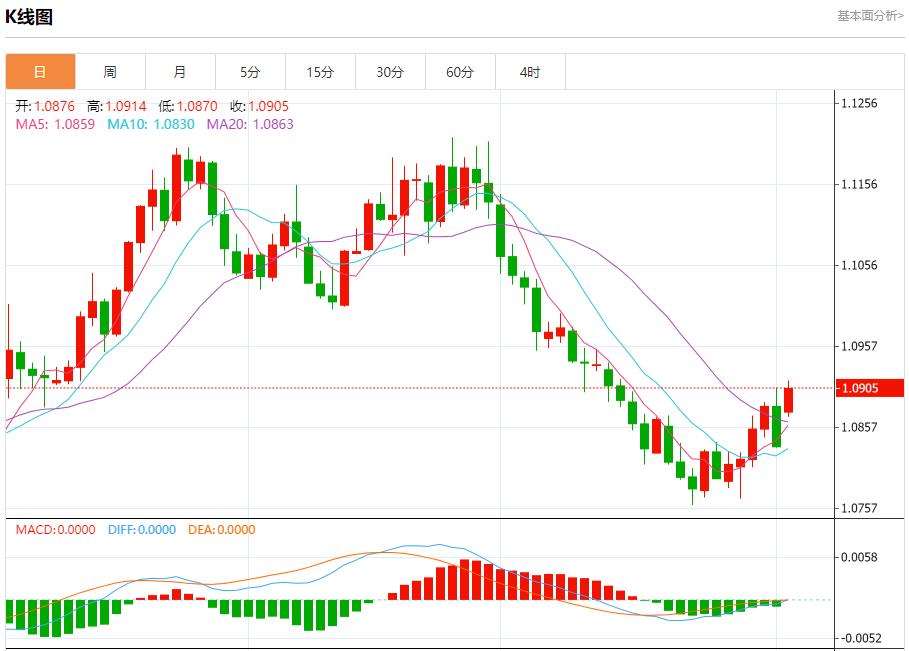Click the MA20 legend label

[x=250, y=124]
